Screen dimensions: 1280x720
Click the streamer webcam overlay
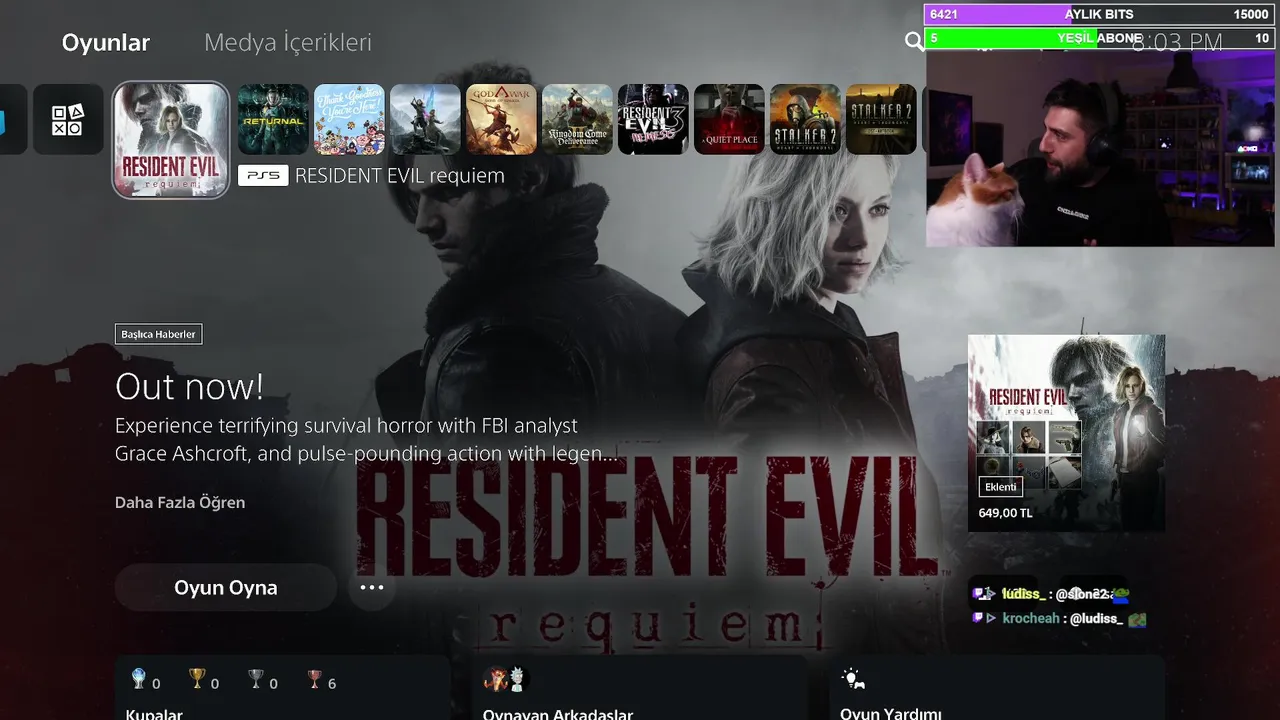click(x=1100, y=148)
